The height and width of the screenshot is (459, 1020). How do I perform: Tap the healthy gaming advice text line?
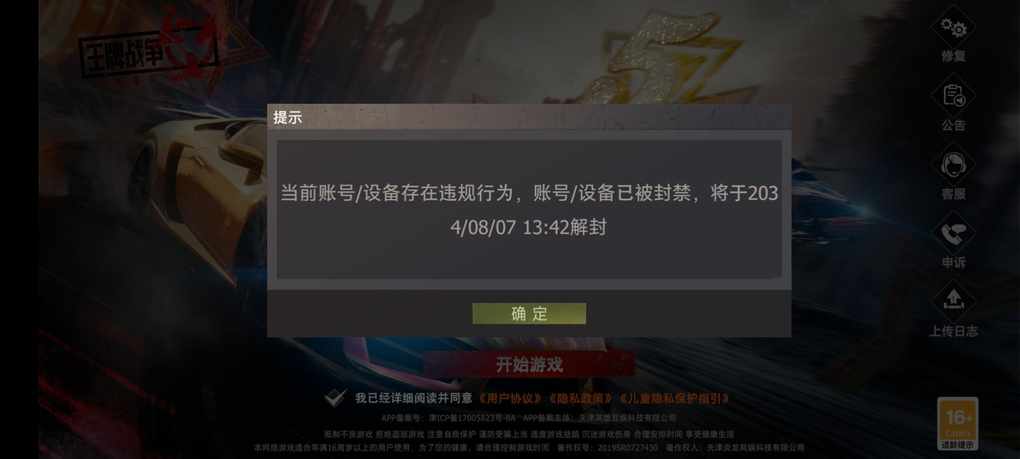[x=529, y=434]
